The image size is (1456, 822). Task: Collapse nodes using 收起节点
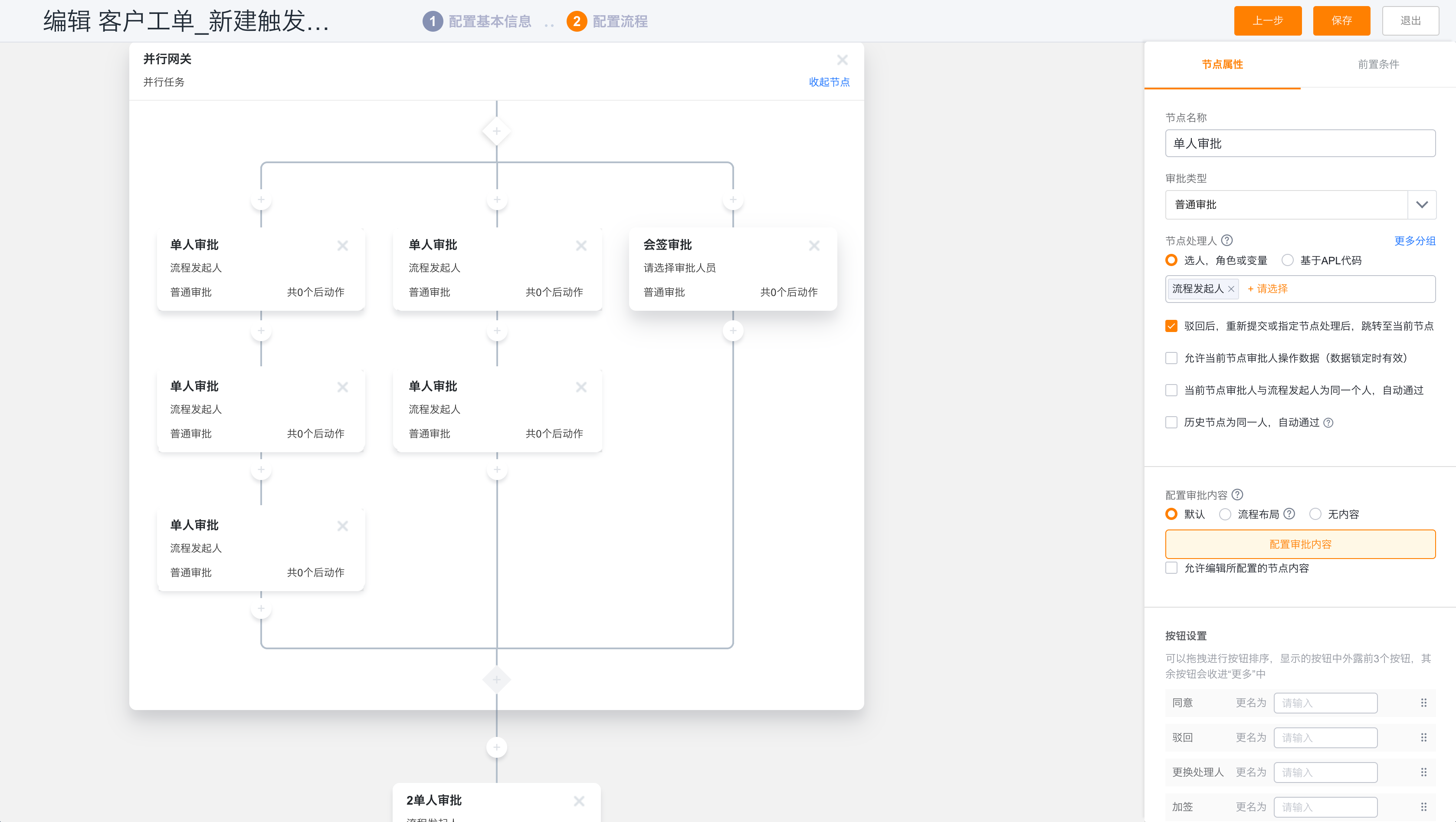click(x=829, y=82)
